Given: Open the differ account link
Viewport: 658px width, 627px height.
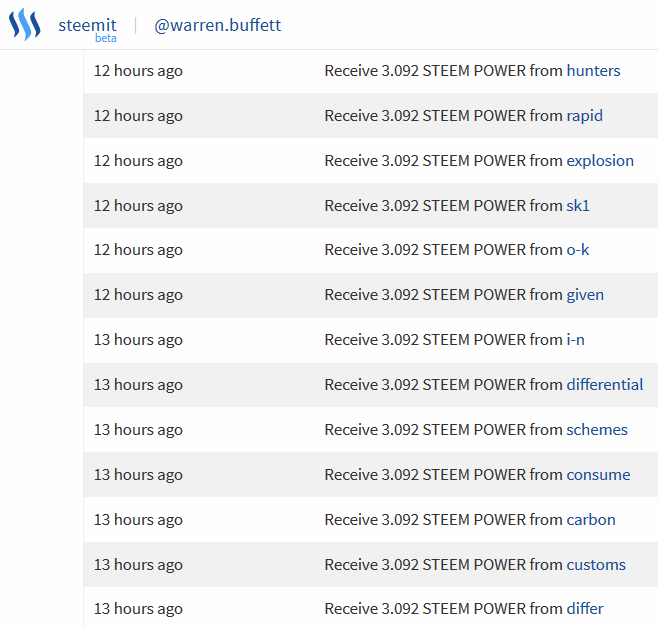Looking at the screenshot, I should [x=585, y=609].
